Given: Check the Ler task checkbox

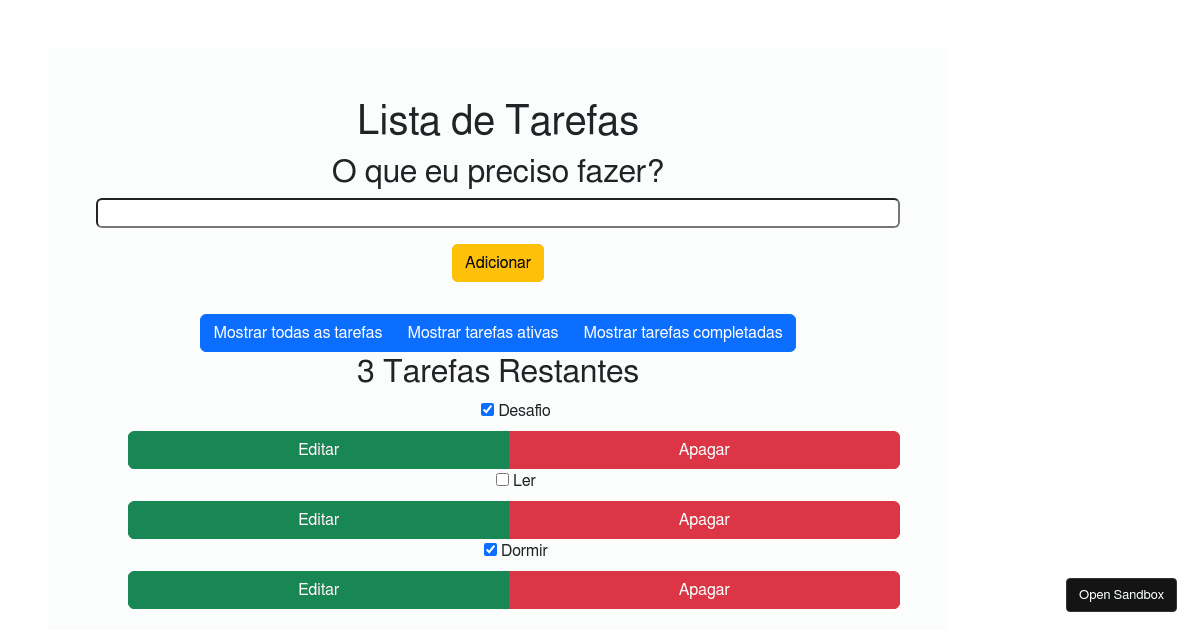Looking at the screenshot, I should [502, 479].
